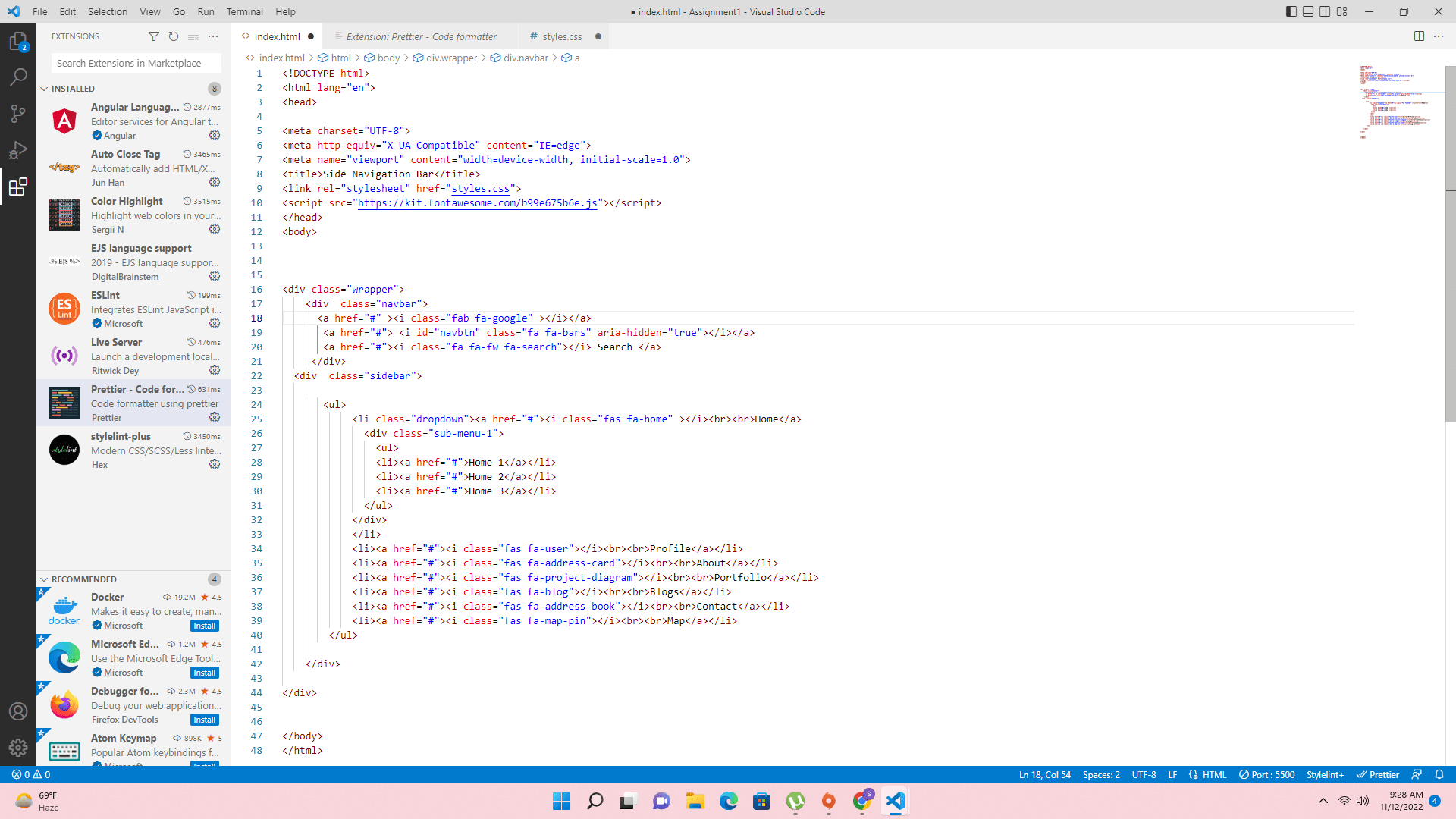The height and width of the screenshot is (819, 1456).
Task: Click the notifications bell in the status bar
Action: [x=1439, y=774]
